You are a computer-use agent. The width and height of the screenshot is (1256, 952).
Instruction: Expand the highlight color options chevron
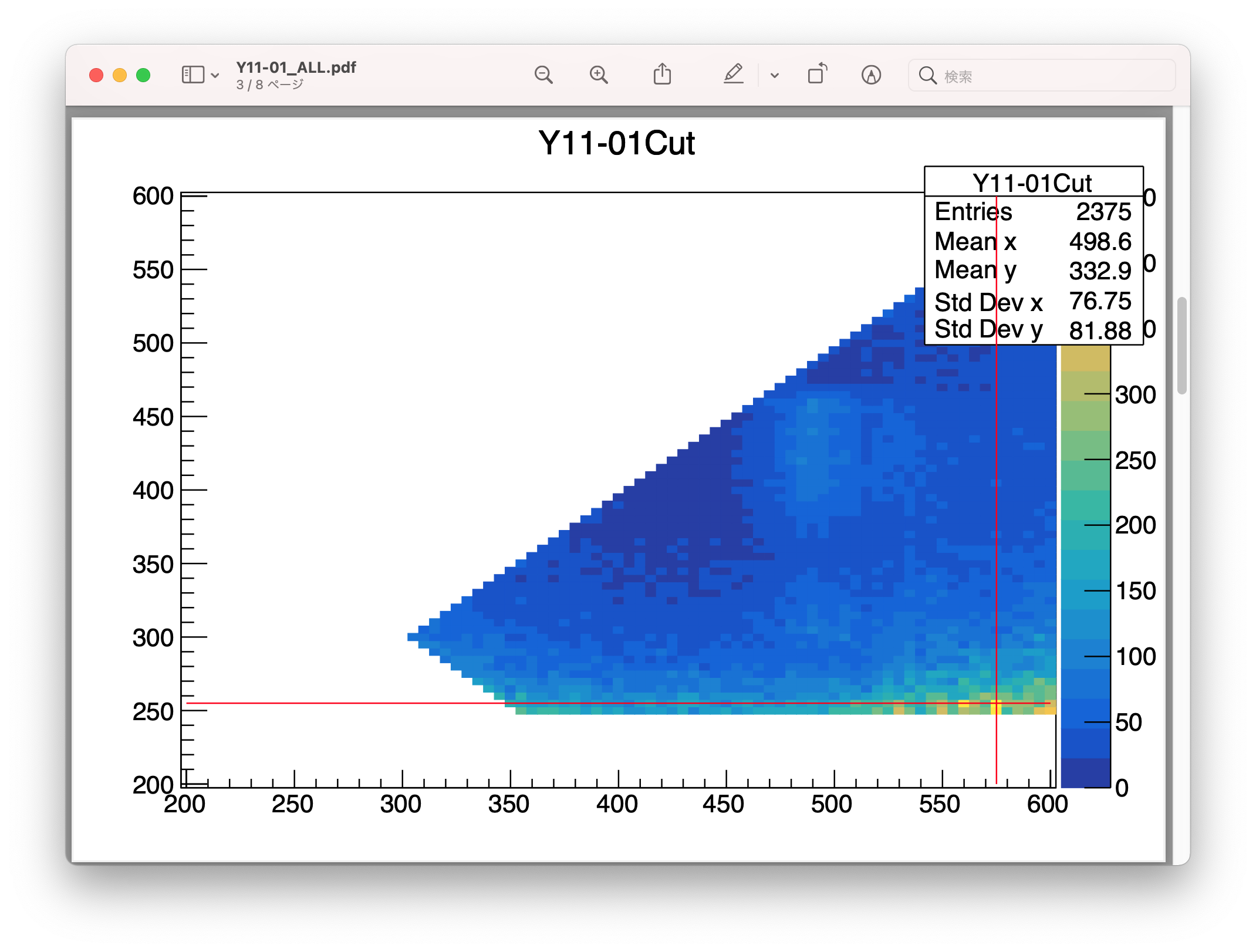775,76
